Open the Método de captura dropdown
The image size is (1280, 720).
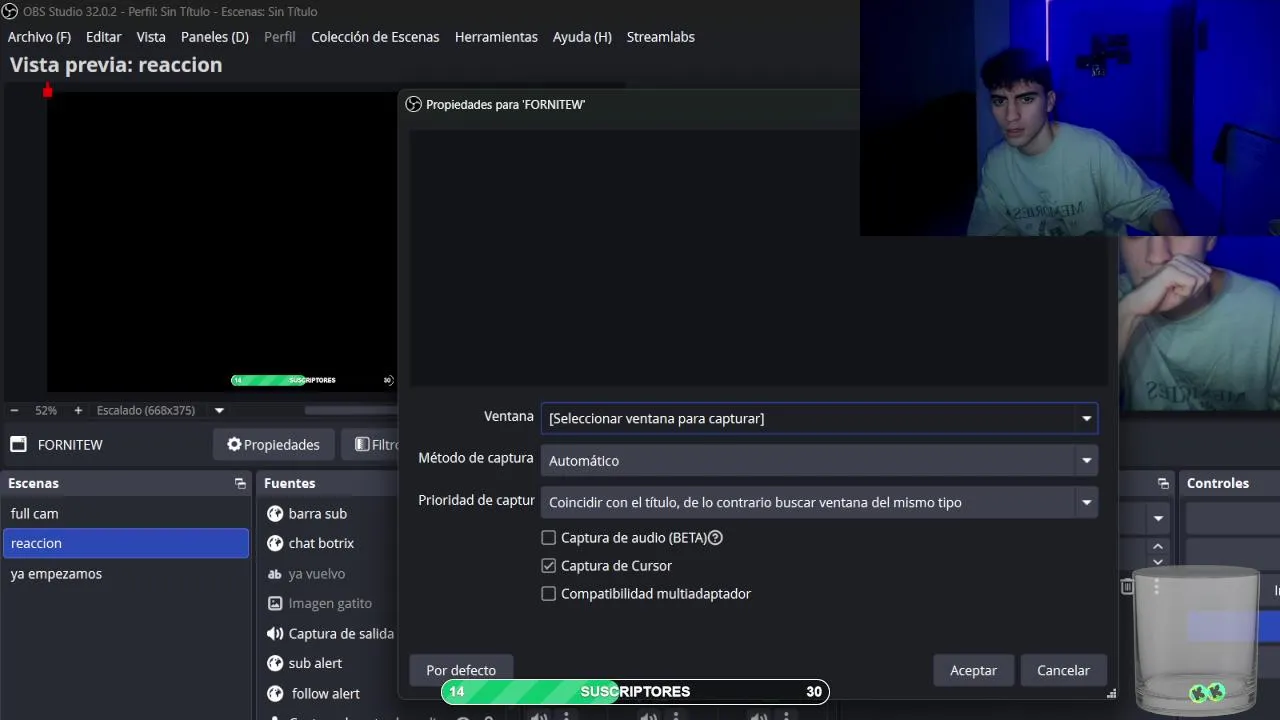click(x=819, y=460)
